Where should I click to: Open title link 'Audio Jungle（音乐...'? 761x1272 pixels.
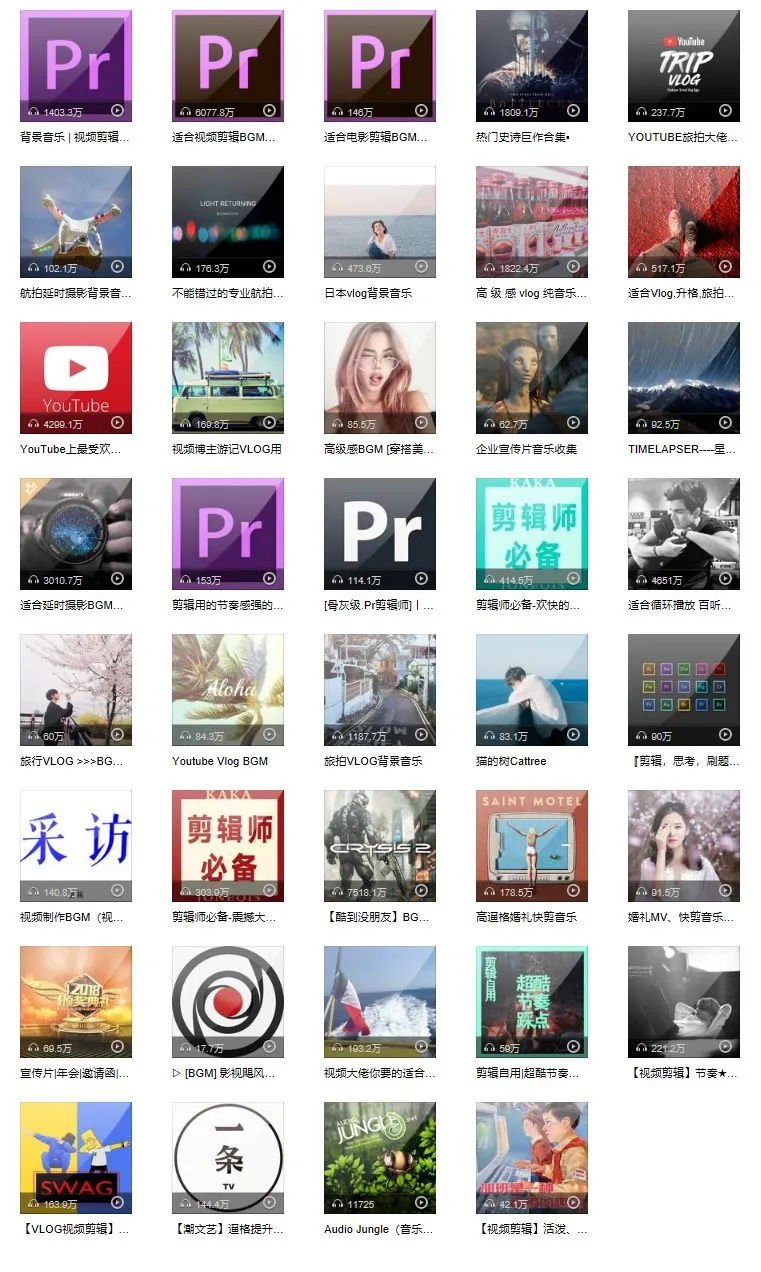pyautogui.click(x=378, y=1229)
